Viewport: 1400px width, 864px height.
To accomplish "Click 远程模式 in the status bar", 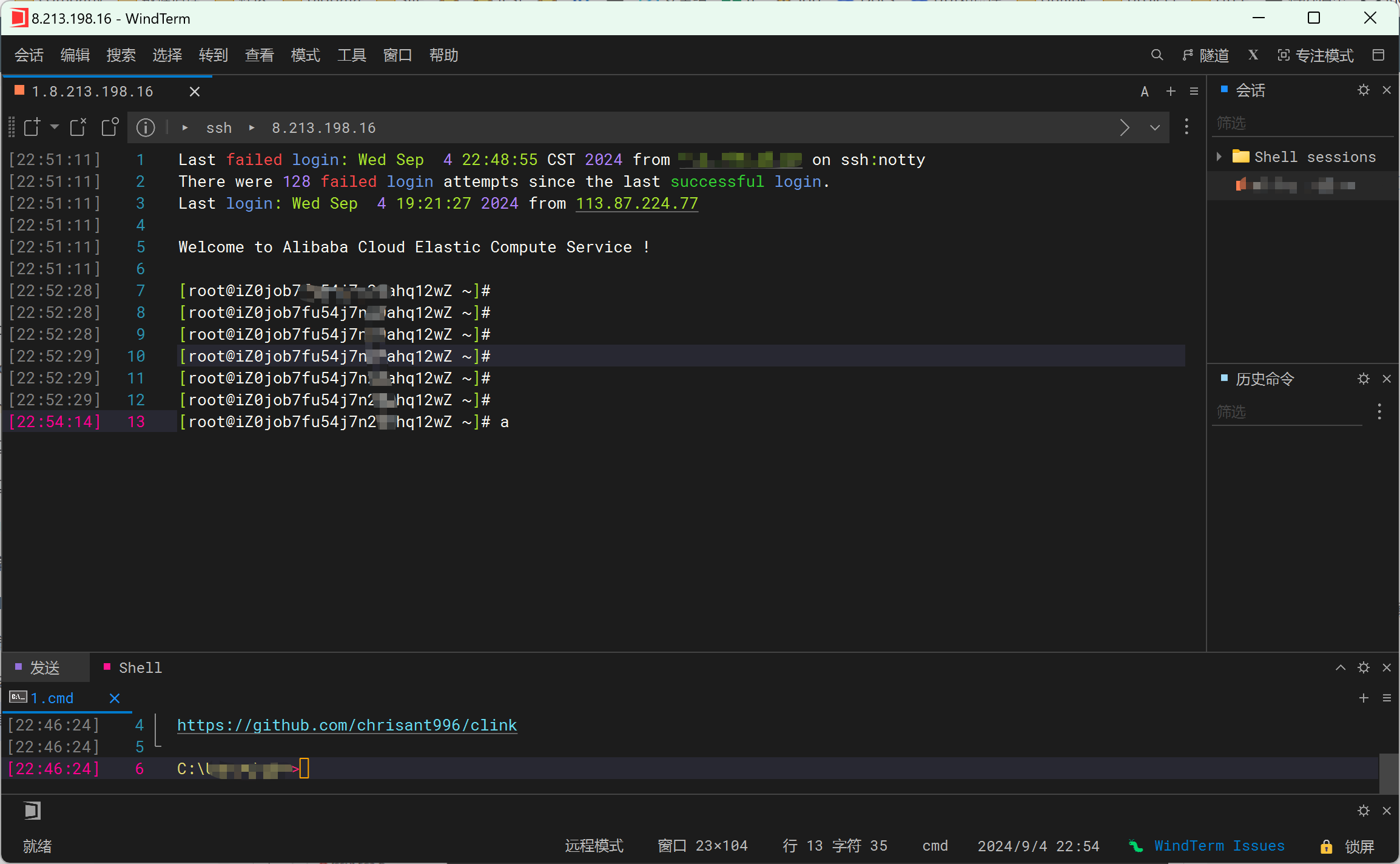I will tap(594, 846).
